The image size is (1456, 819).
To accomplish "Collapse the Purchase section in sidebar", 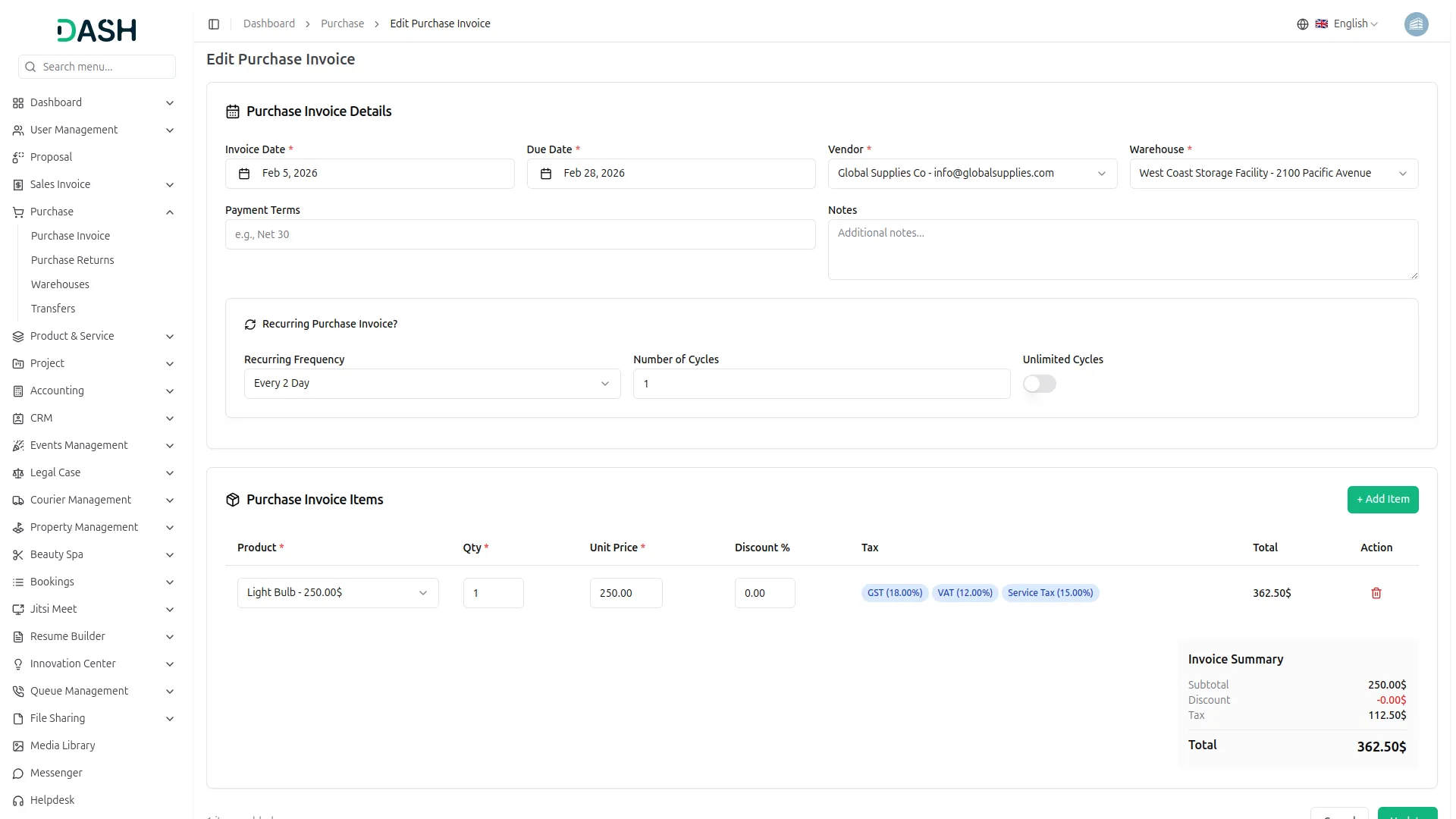I will [170, 212].
